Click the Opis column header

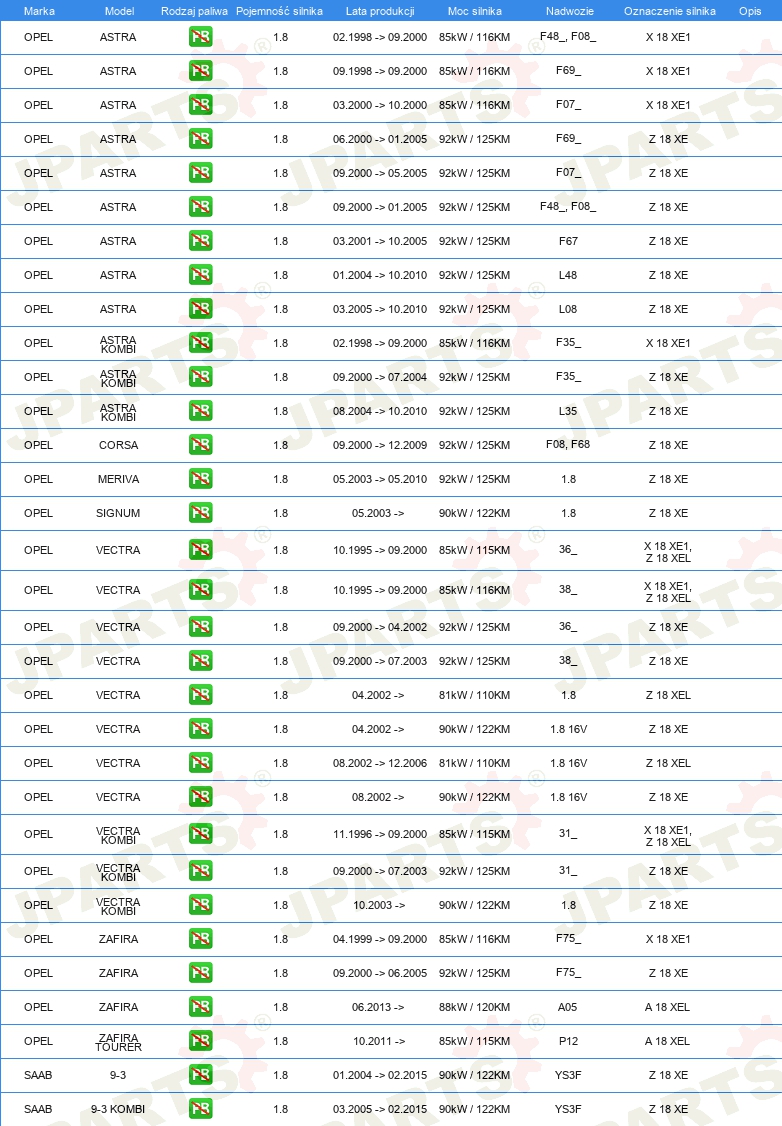click(750, 11)
